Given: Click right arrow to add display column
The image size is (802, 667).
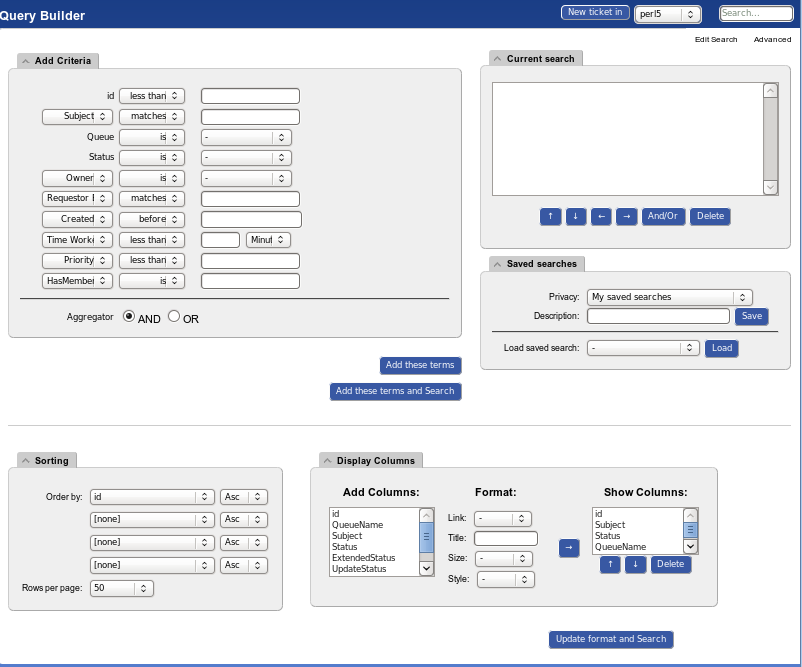Looking at the screenshot, I should pos(569,548).
